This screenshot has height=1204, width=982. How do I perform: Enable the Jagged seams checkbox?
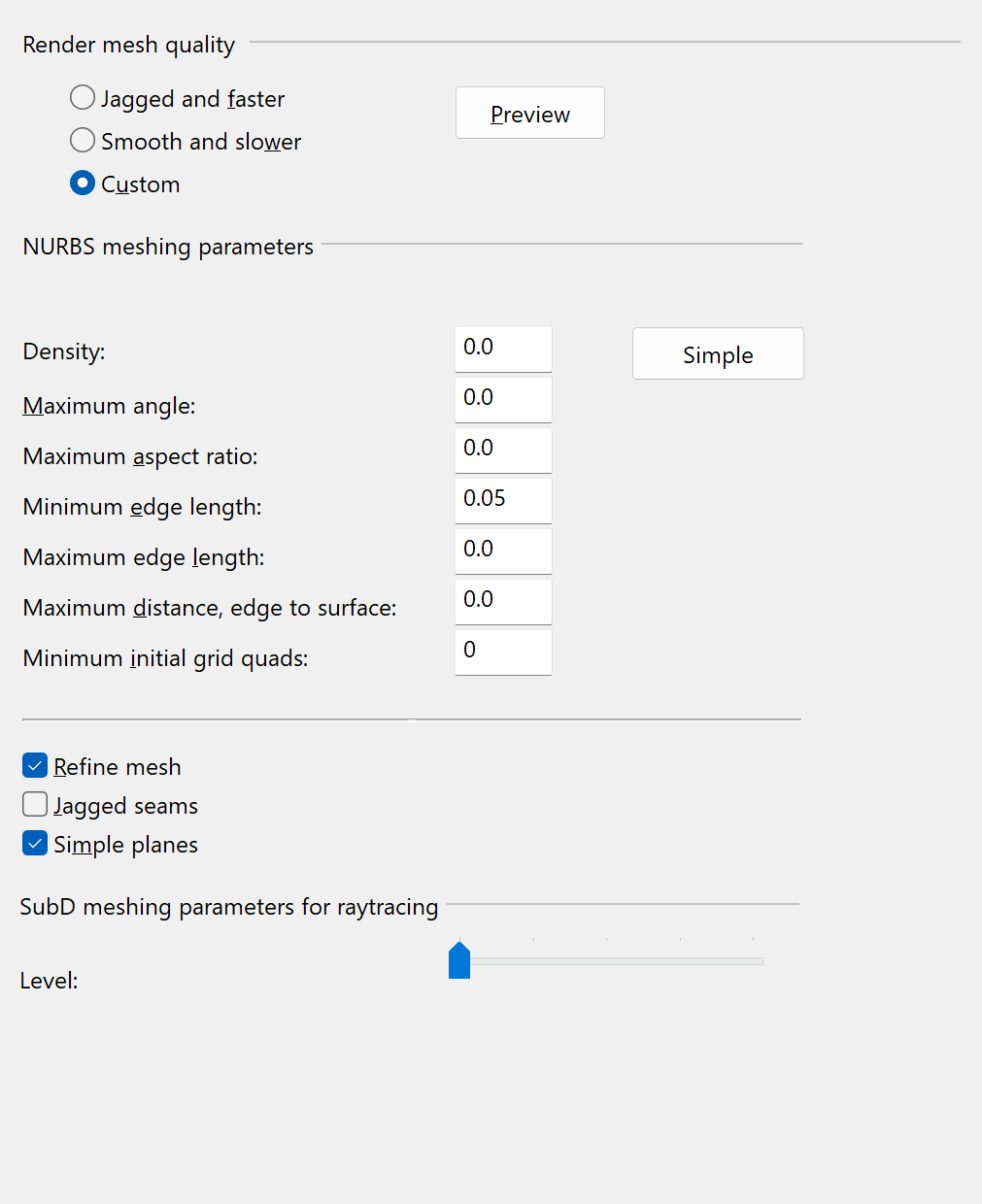click(35, 805)
